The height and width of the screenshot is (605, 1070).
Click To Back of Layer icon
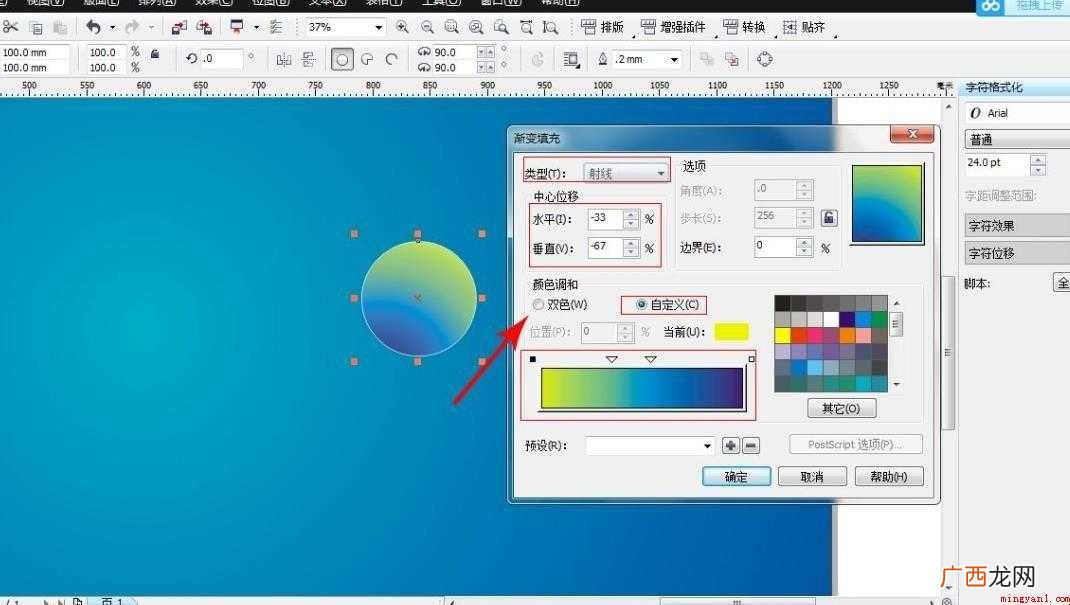[x=732, y=59]
